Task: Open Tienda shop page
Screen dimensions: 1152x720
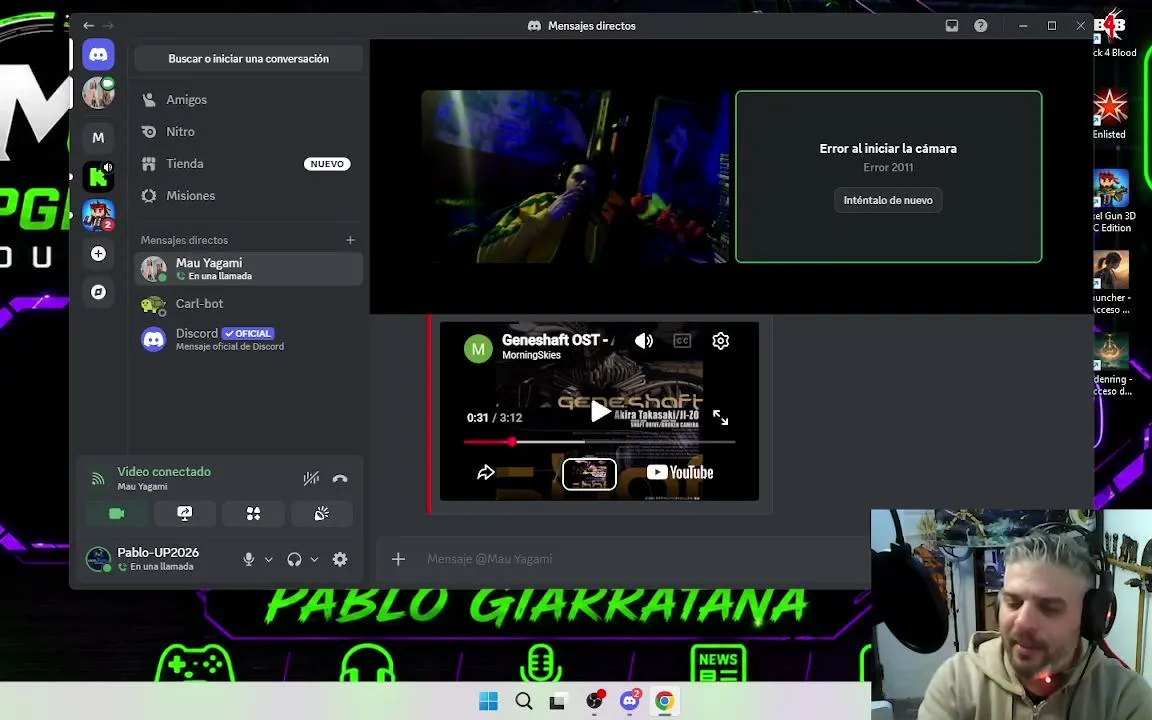Action: [x=248, y=164]
